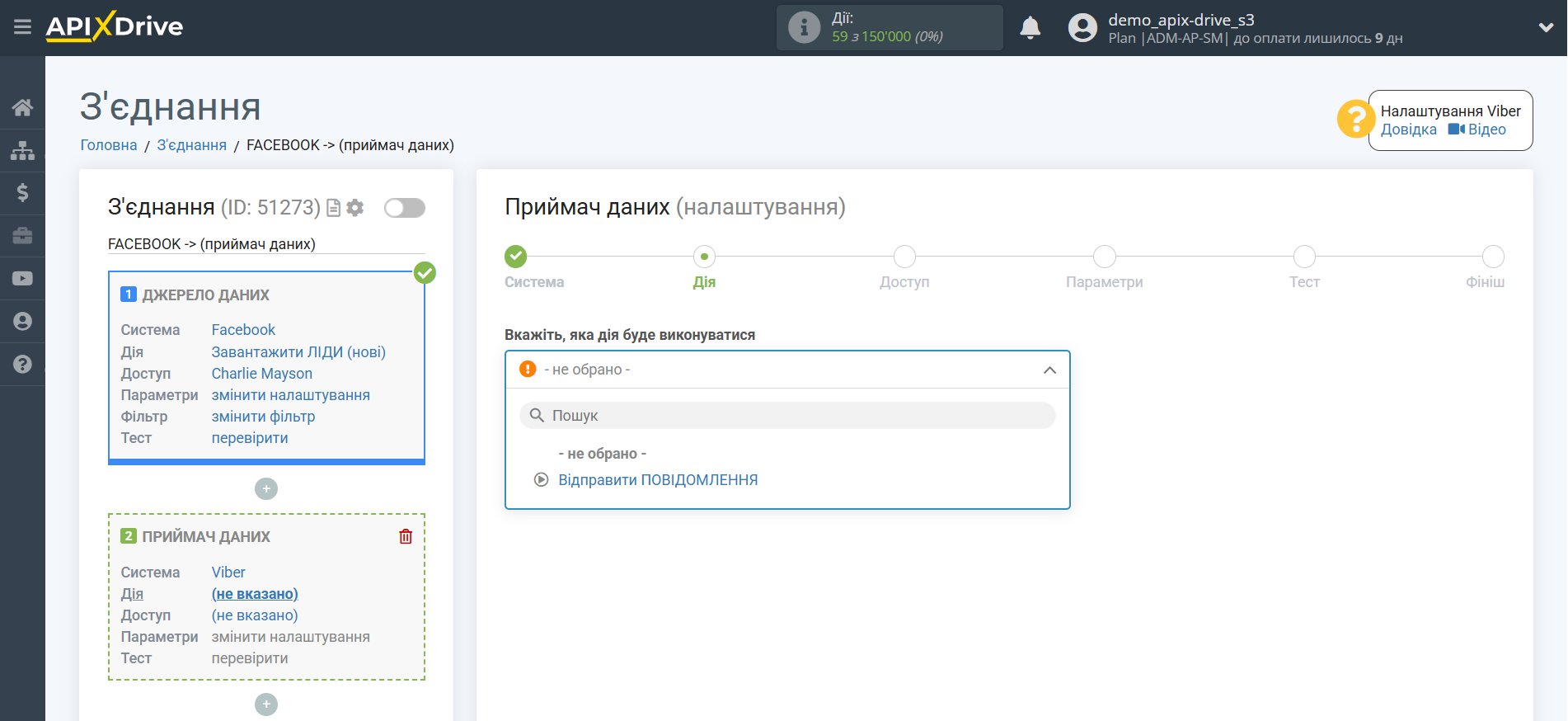Screen dimensions: 1568x721
Task: Click the green checkmark on data source block
Action: (425, 272)
